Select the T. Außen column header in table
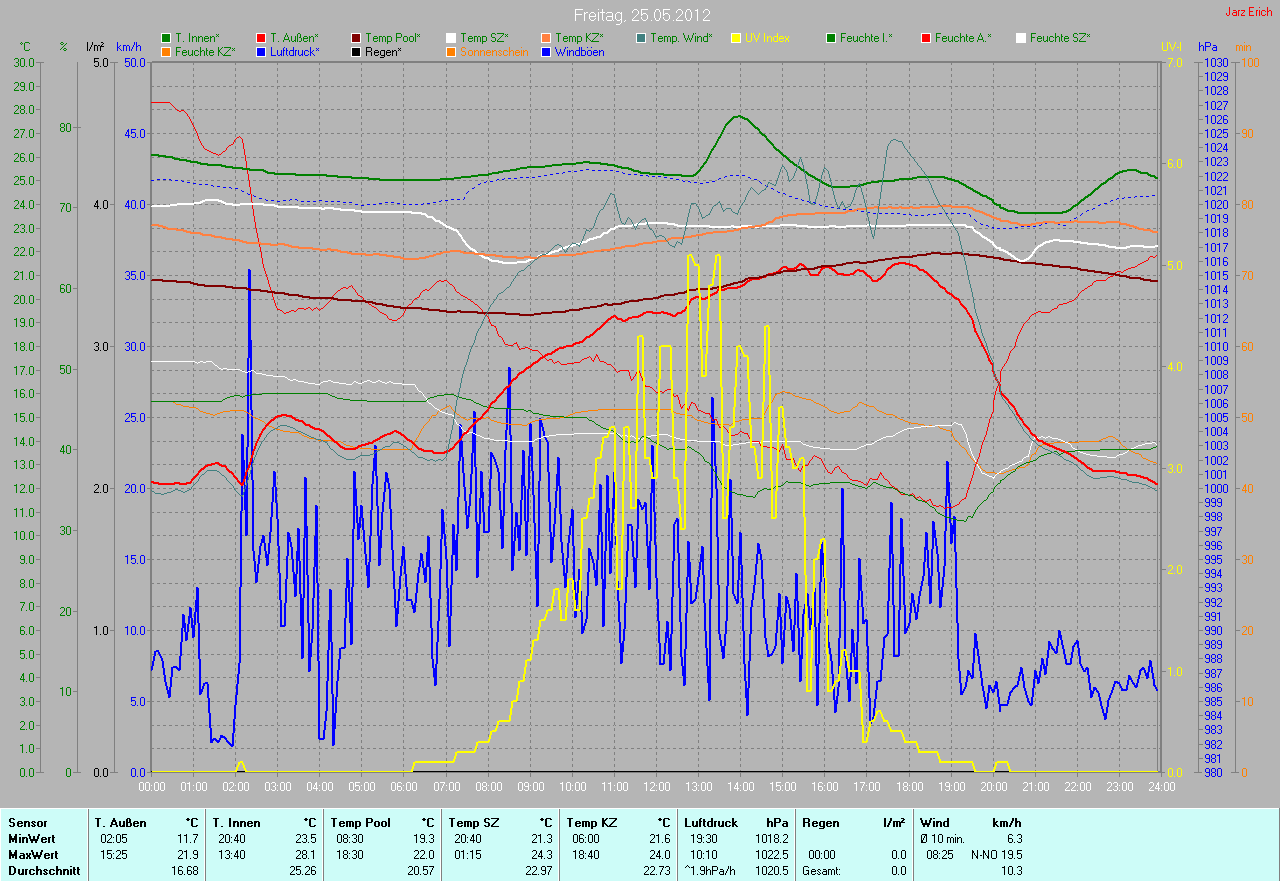The width and height of the screenshot is (1280, 881). pyautogui.click(x=121, y=823)
